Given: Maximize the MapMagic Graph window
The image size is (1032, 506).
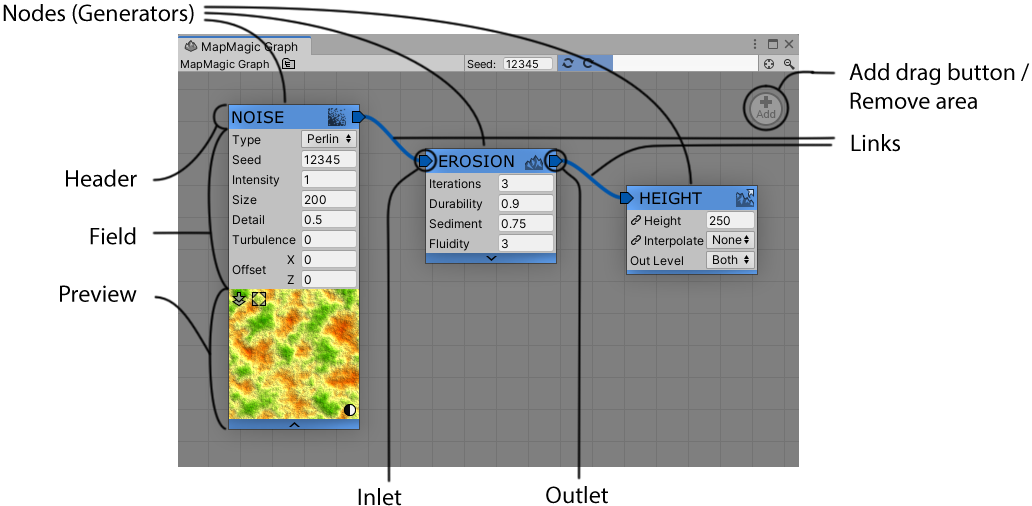Looking at the screenshot, I should (x=773, y=45).
